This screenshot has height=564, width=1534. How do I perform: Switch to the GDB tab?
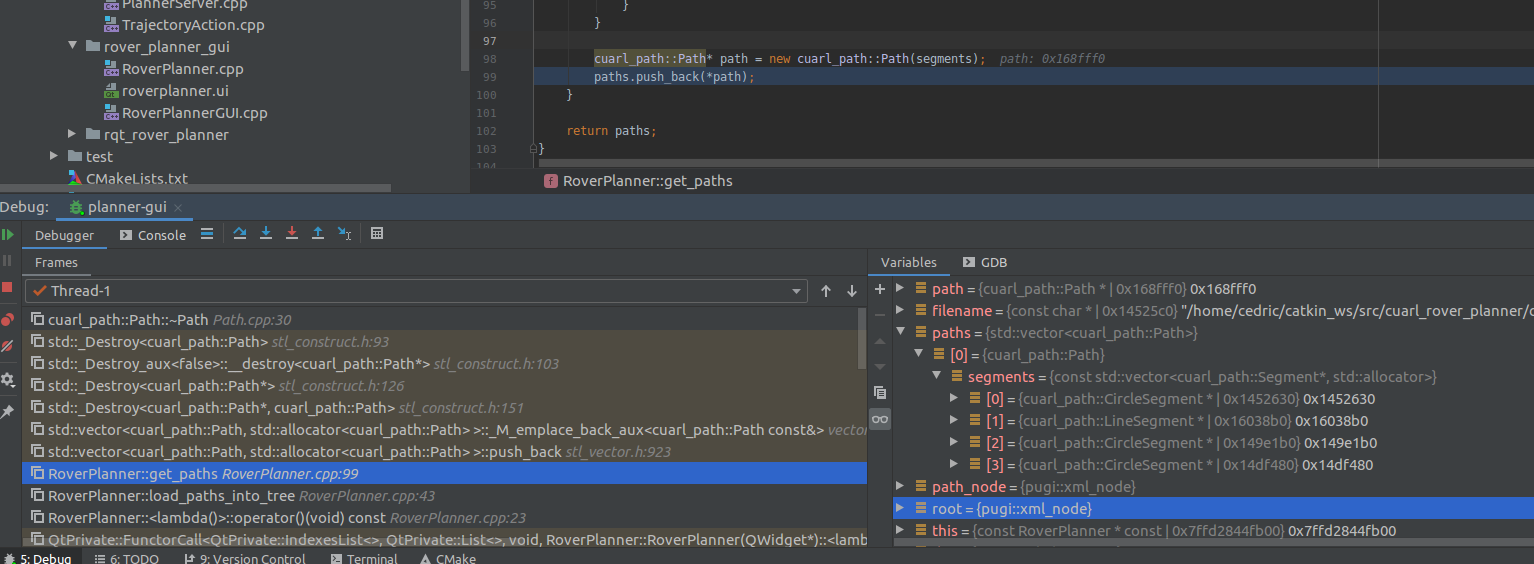point(985,263)
